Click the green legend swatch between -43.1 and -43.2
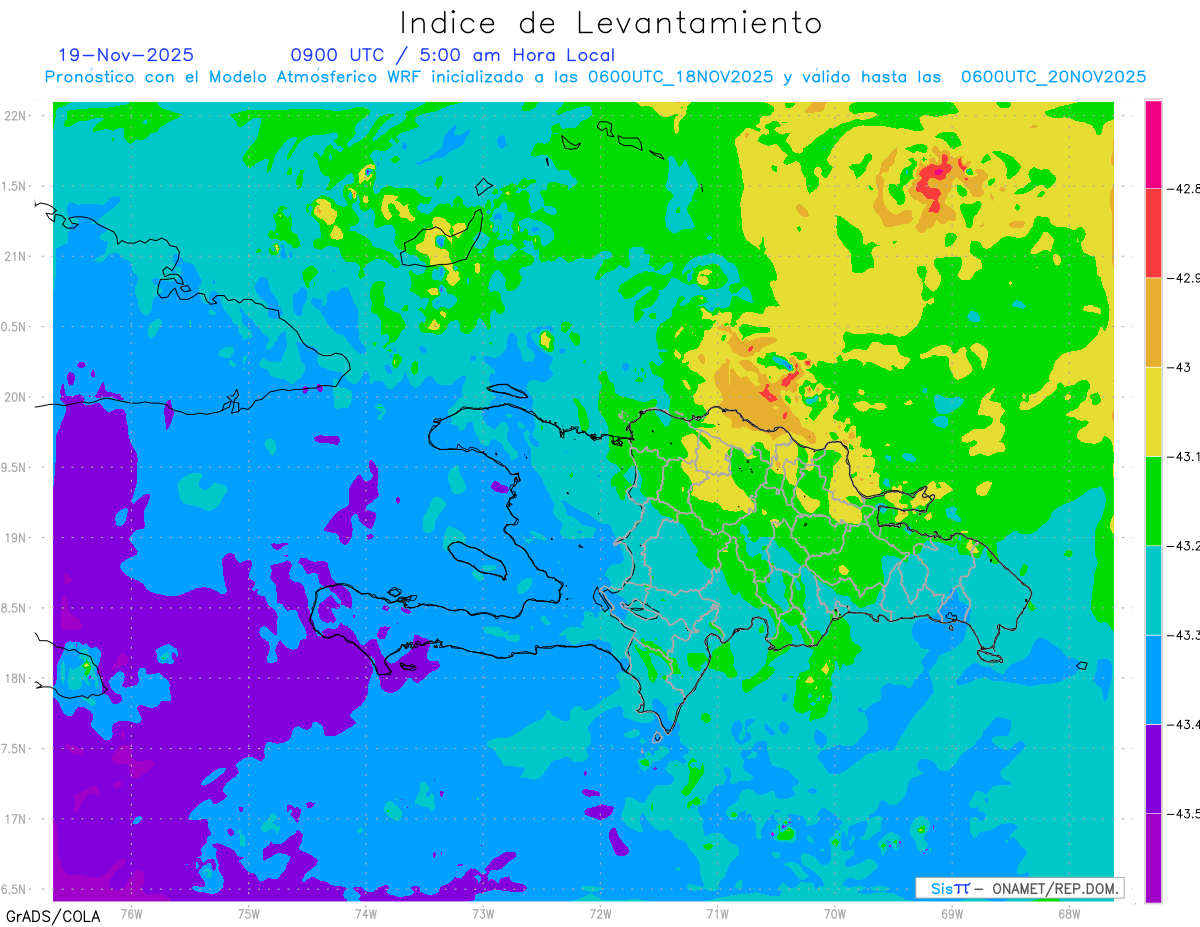 click(x=1154, y=500)
